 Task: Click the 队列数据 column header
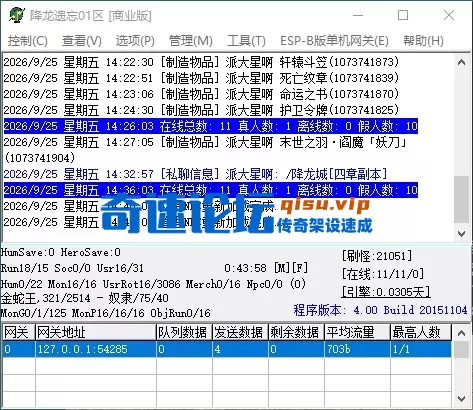[184, 332]
